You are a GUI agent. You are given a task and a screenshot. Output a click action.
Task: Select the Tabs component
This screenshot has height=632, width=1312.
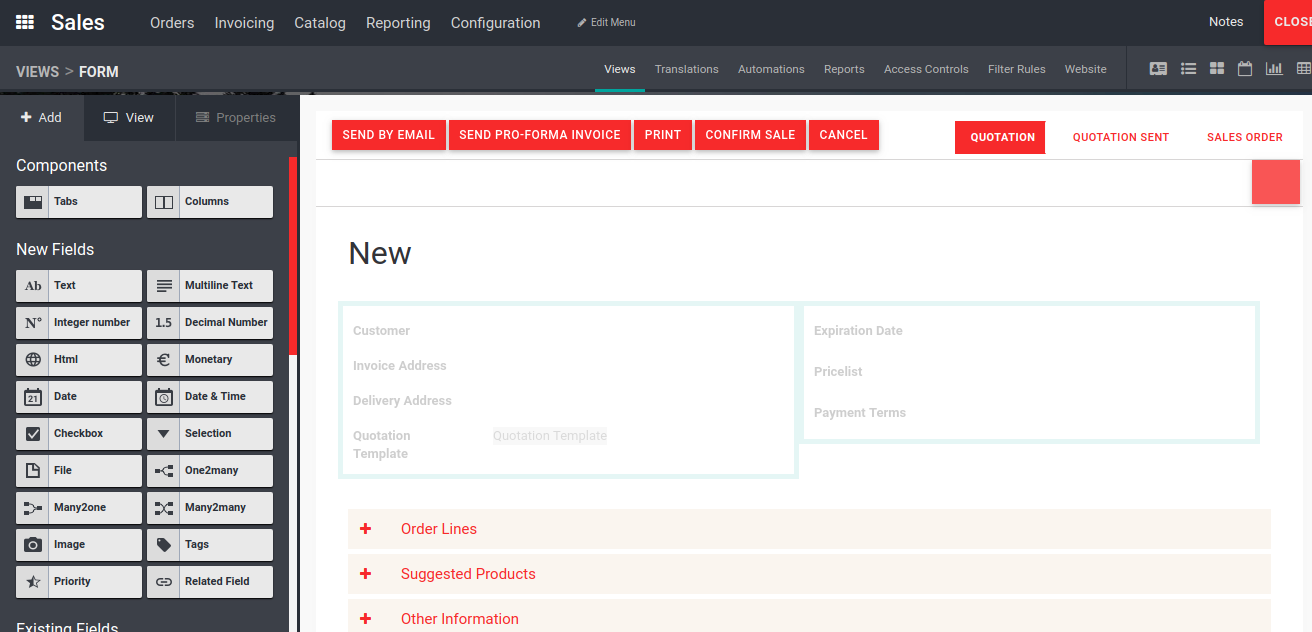point(79,202)
